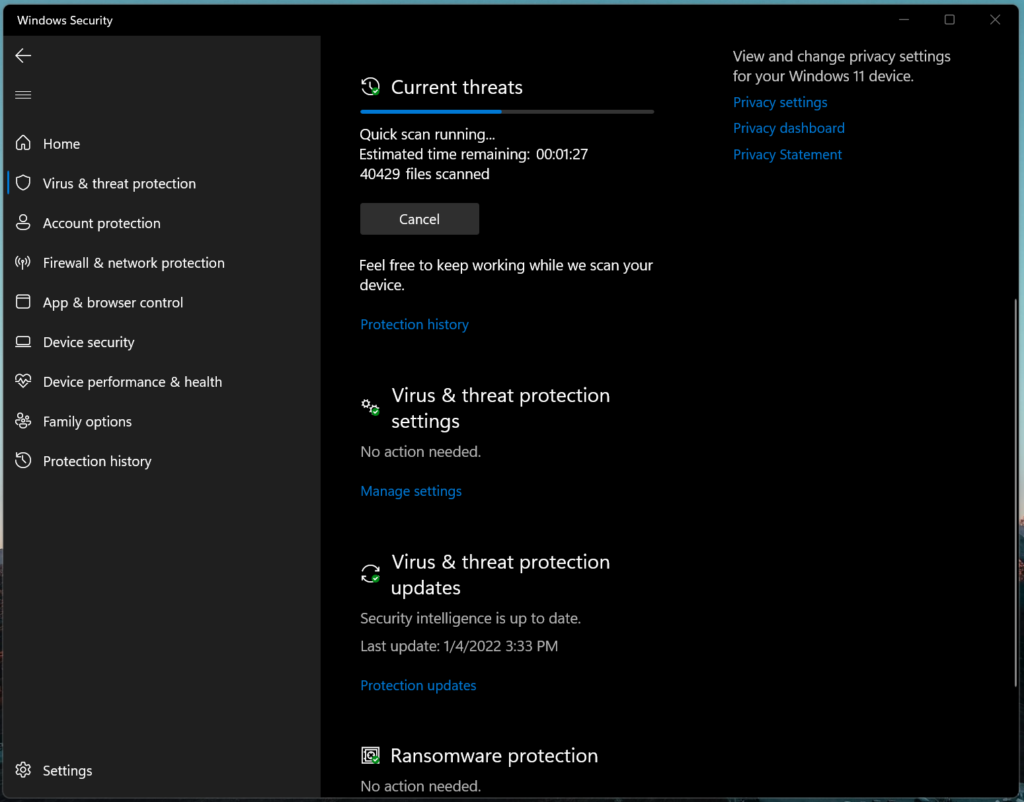The image size is (1024, 802).
Task: Click the refresh icon beside protection updates heading
Action: click(x=371, y=574)
